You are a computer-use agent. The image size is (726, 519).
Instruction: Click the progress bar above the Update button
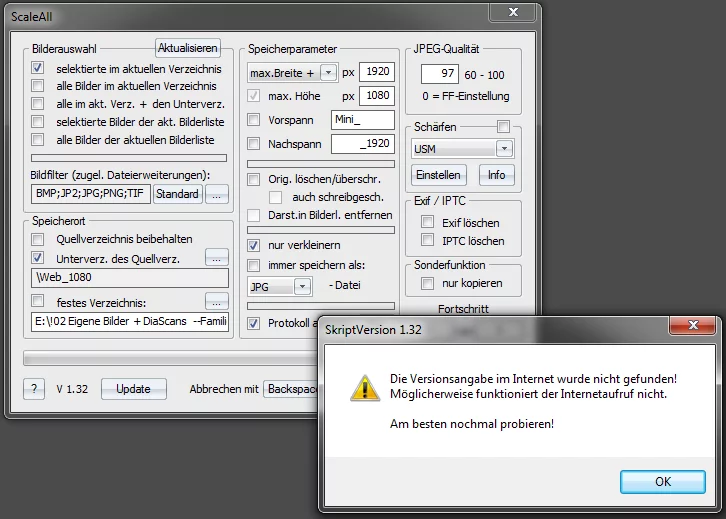tap(170, 358)
